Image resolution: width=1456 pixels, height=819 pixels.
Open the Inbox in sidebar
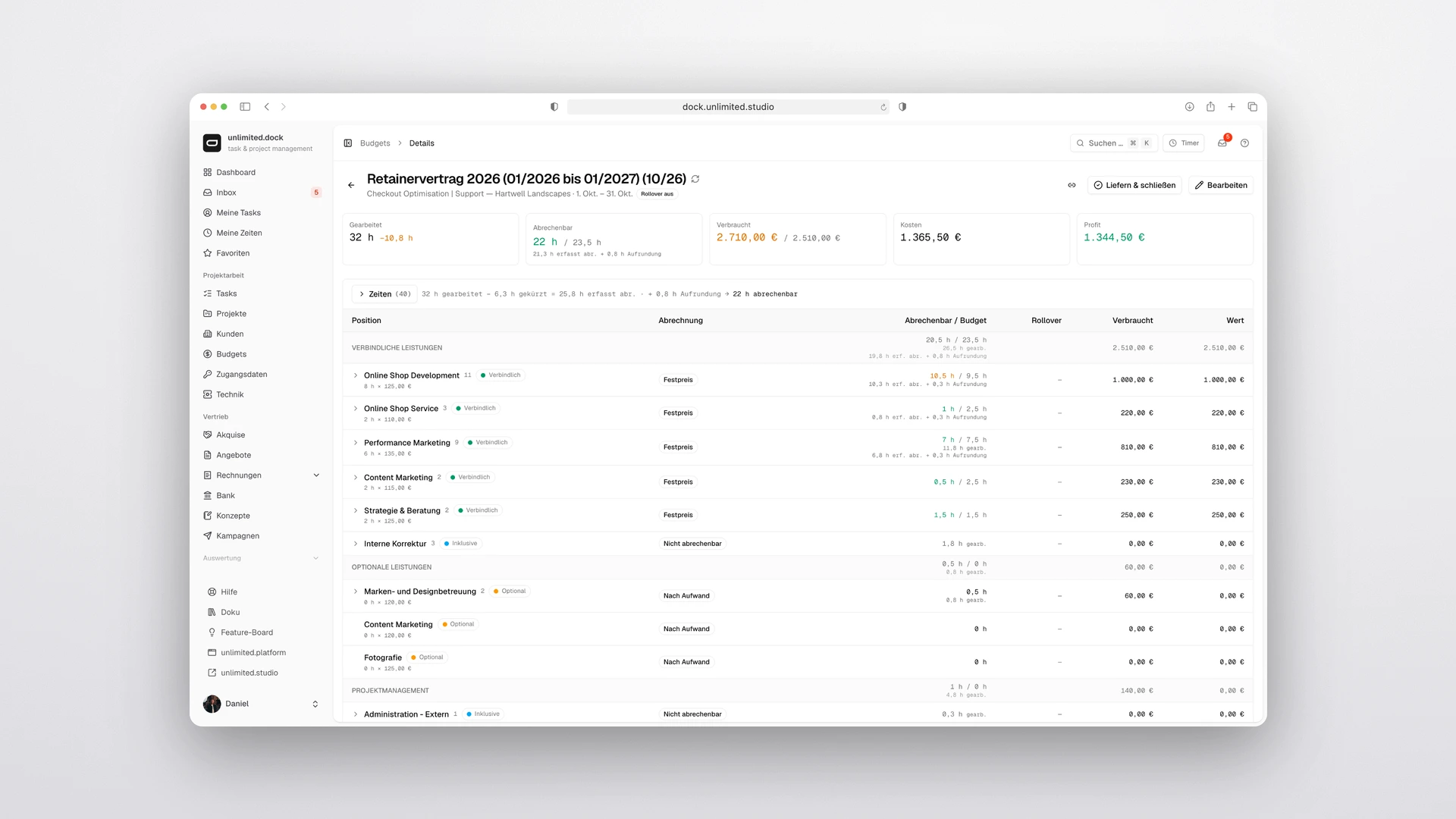coord(262,193)
